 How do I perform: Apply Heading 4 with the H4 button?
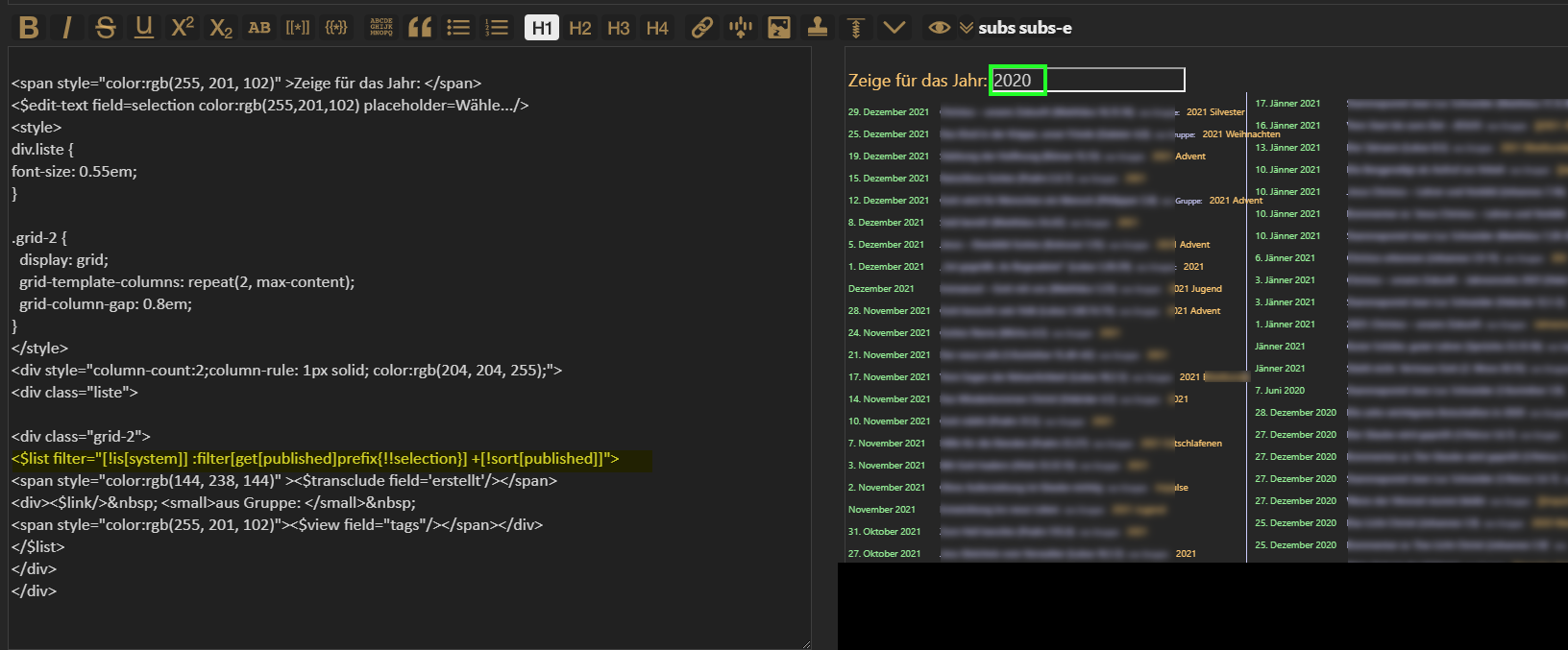click(657, 28)
